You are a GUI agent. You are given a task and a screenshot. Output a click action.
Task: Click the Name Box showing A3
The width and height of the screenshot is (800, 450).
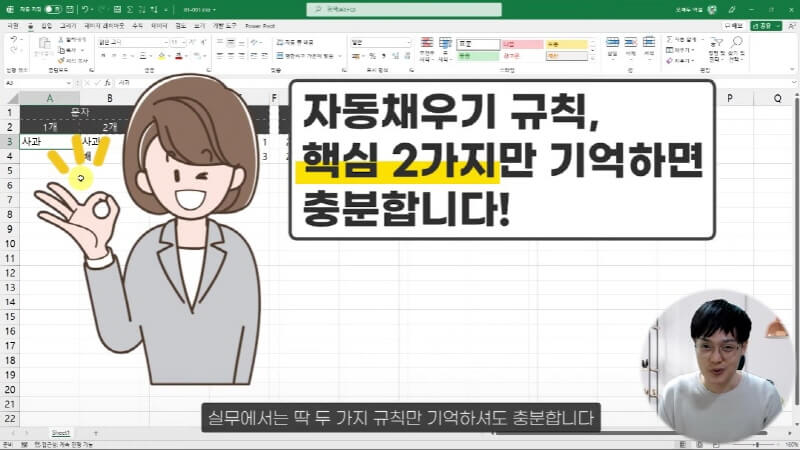[x=36, y=83]
